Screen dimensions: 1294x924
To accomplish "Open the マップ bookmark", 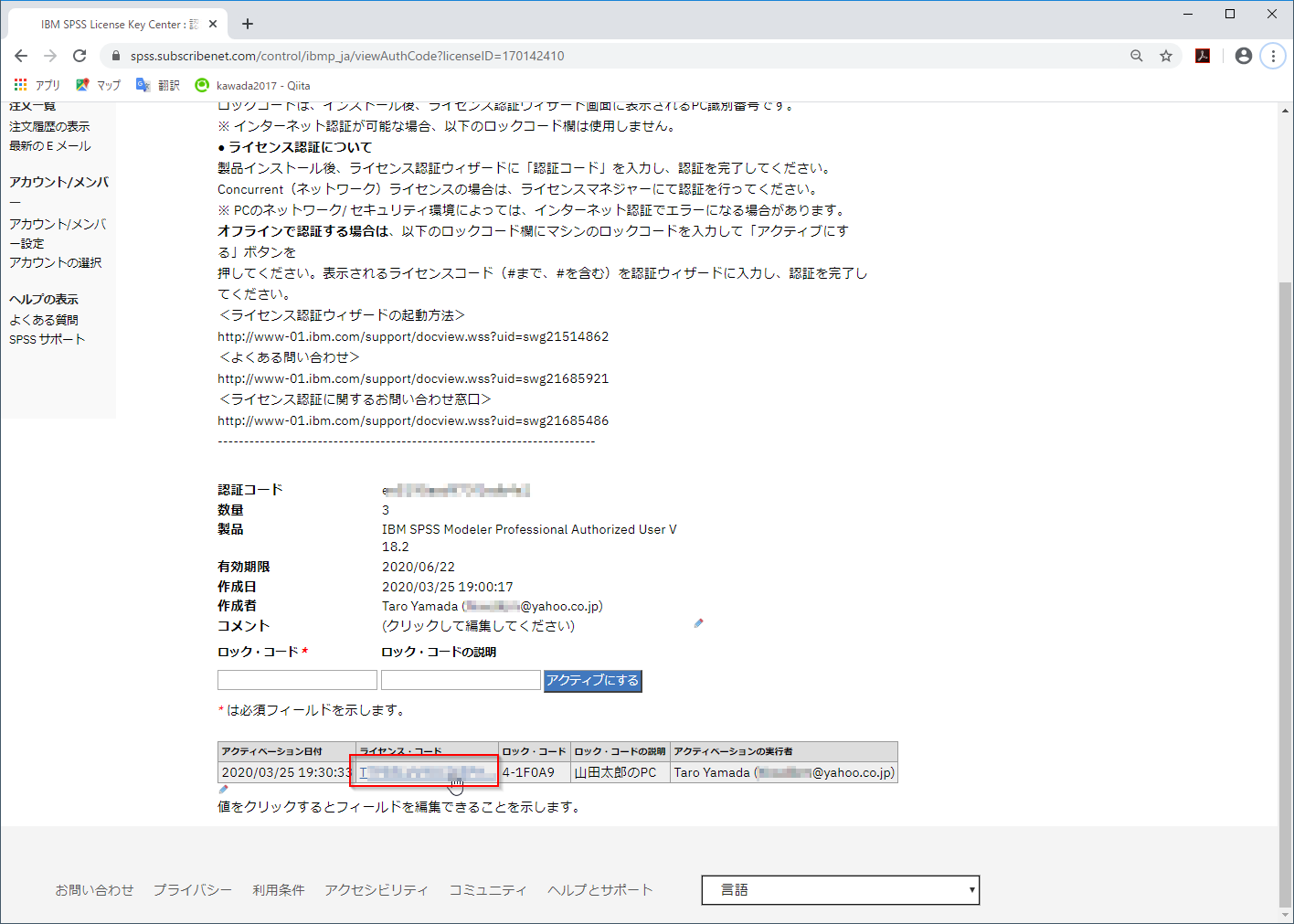I will 98,85.
